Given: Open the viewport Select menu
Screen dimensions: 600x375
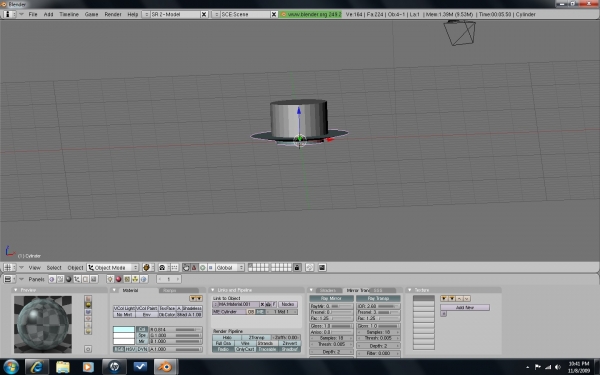Looking at the screenshot, I should tap(54, 267).
